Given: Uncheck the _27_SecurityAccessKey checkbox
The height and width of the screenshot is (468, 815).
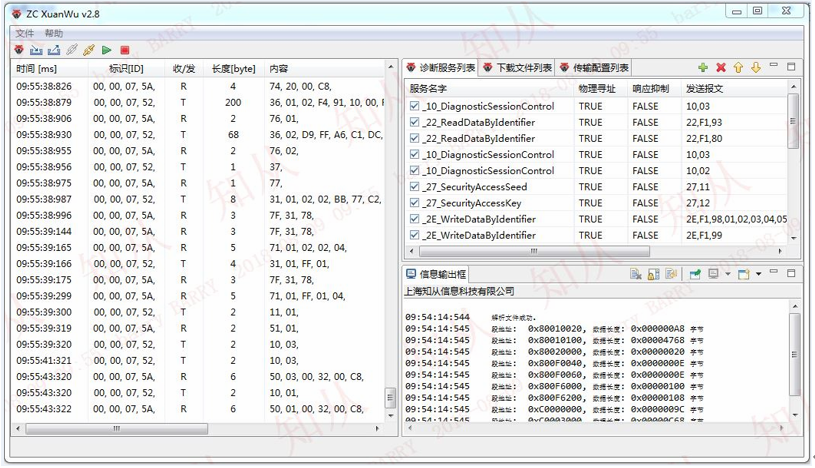Looking at the screenshot, I should coord(414,203).
